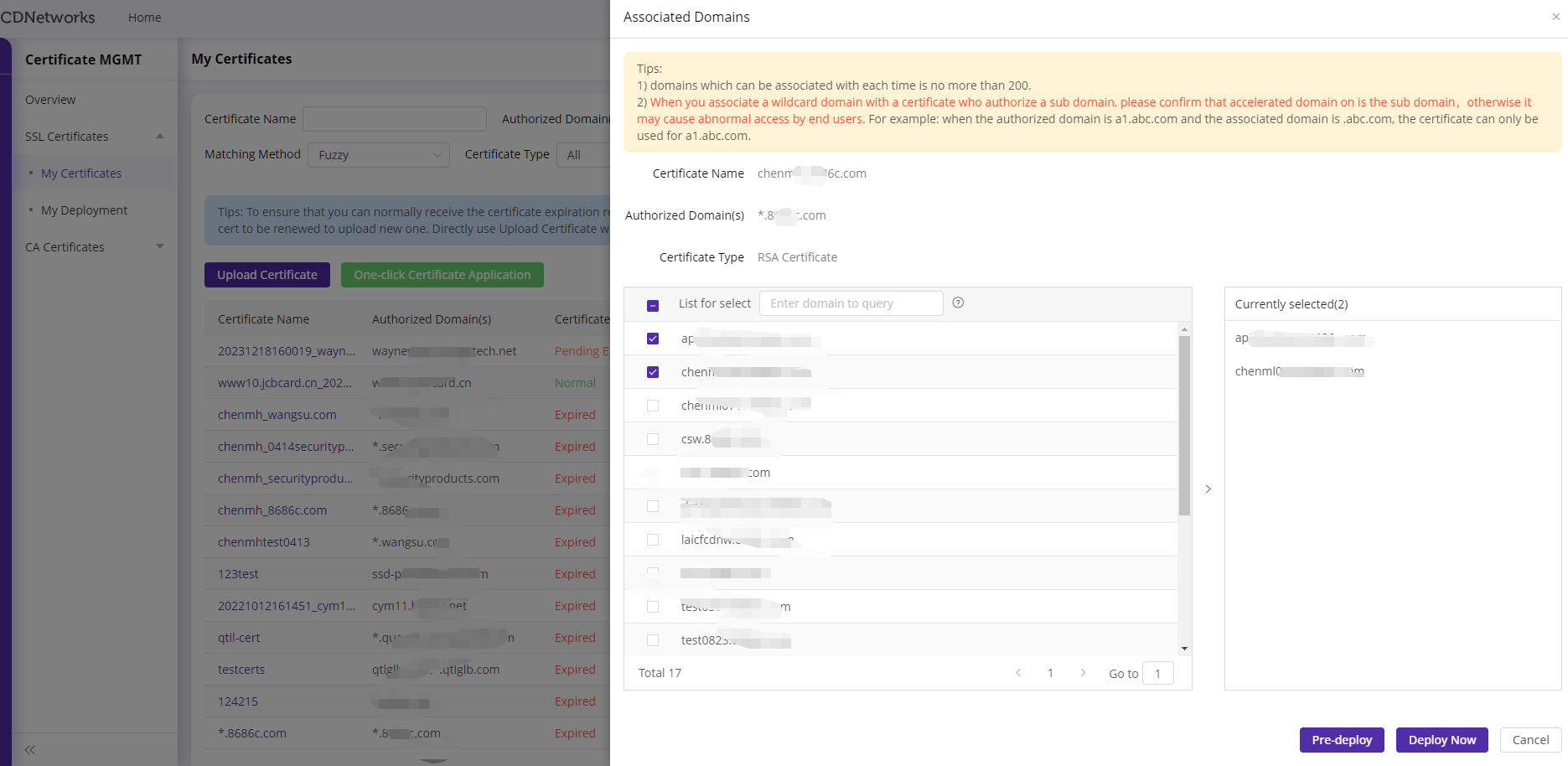Image resolution: width=1568 pixels, height=766 pixels.
Task: Click scroll down arrow in domain list
Action: pos(1184,648)
